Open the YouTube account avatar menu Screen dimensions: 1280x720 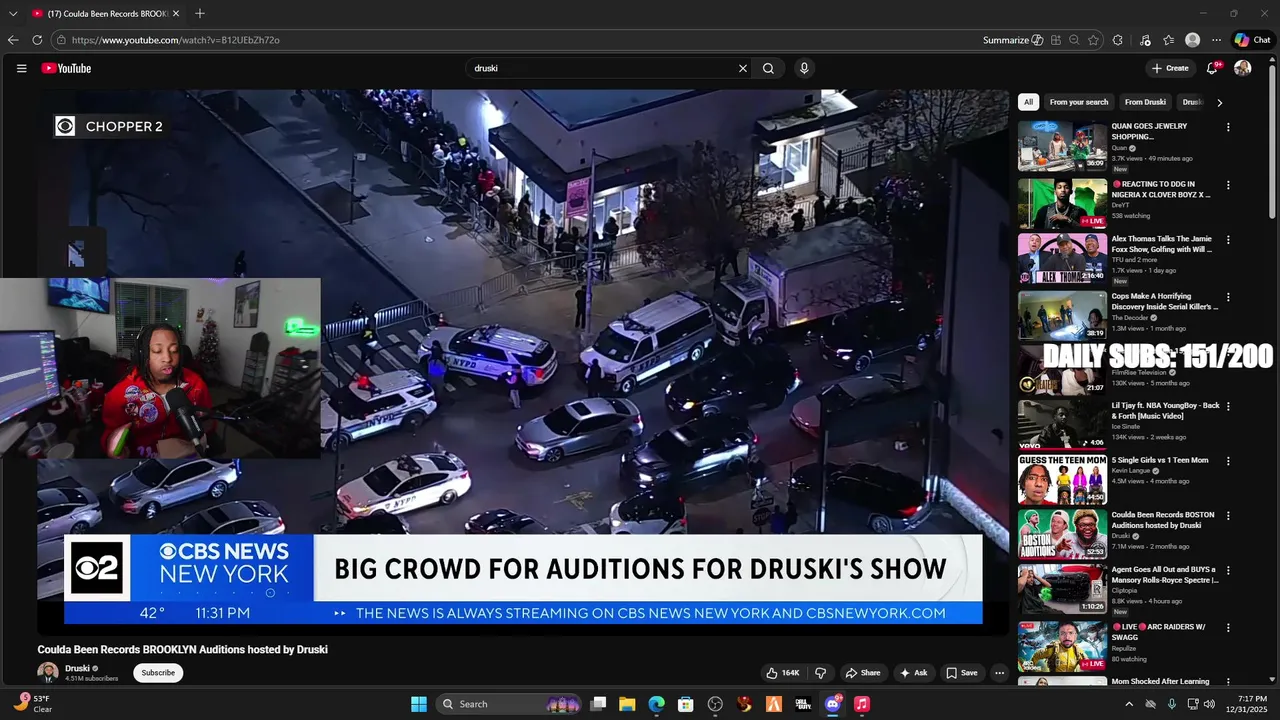coord(1243,68)
